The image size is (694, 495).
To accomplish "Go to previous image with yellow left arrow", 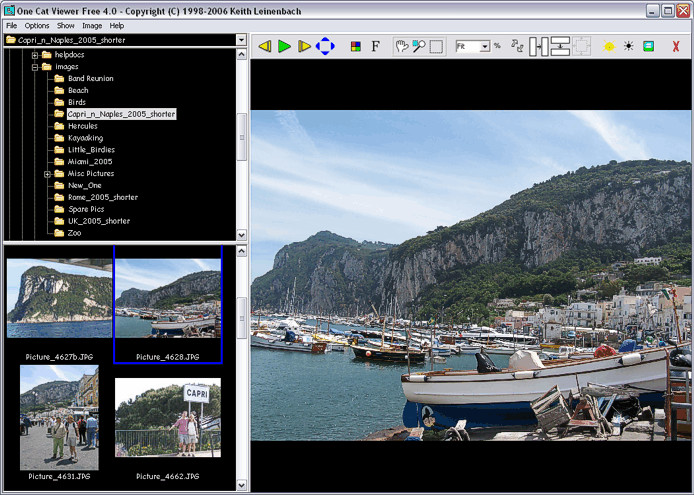I will [x=265, y=46].
